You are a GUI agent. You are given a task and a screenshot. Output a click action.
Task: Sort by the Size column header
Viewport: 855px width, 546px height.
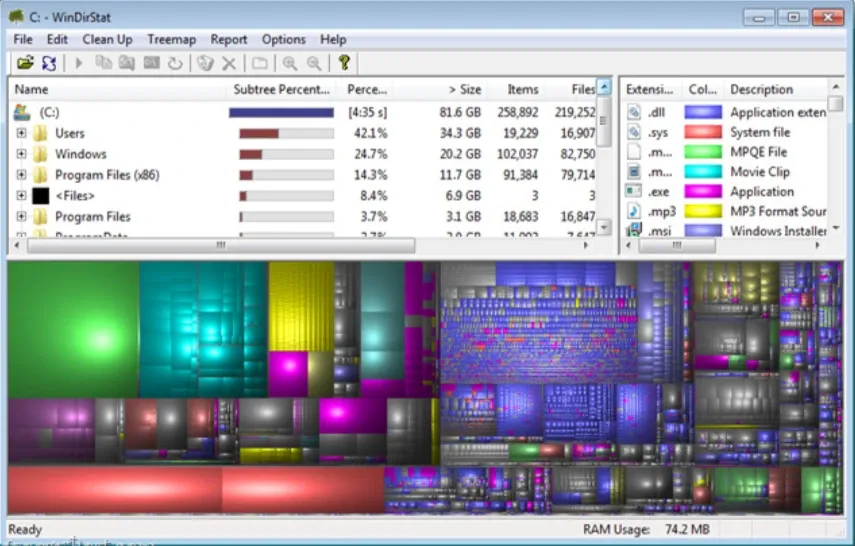click(x=464, y=89)
